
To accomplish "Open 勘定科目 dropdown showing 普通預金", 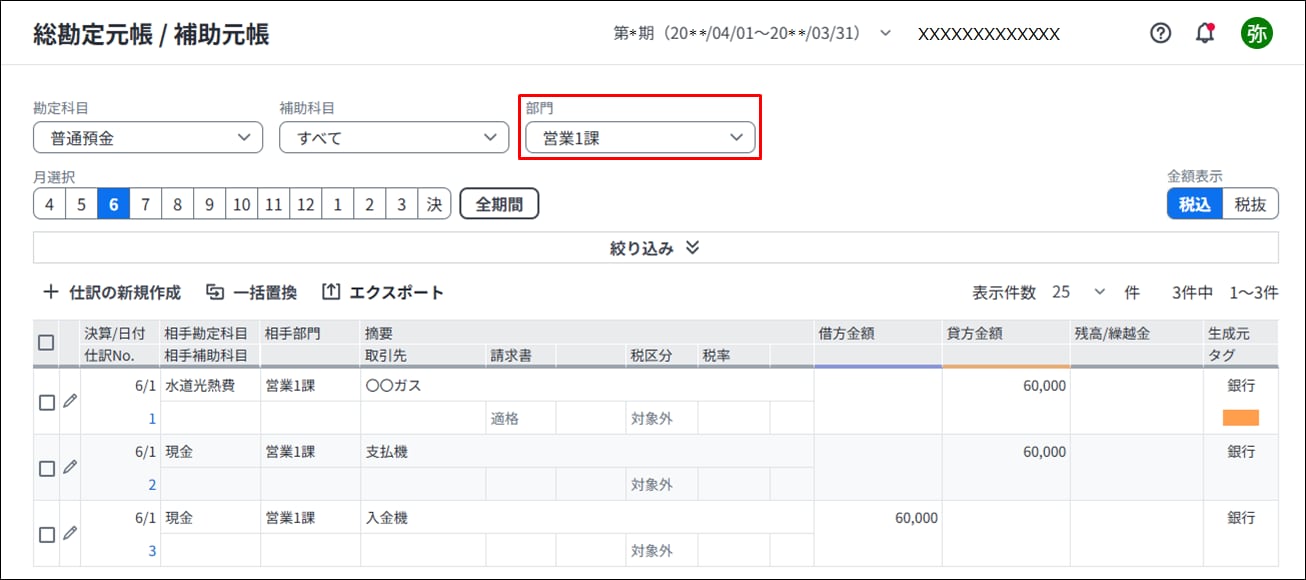I will coord(148,138).
